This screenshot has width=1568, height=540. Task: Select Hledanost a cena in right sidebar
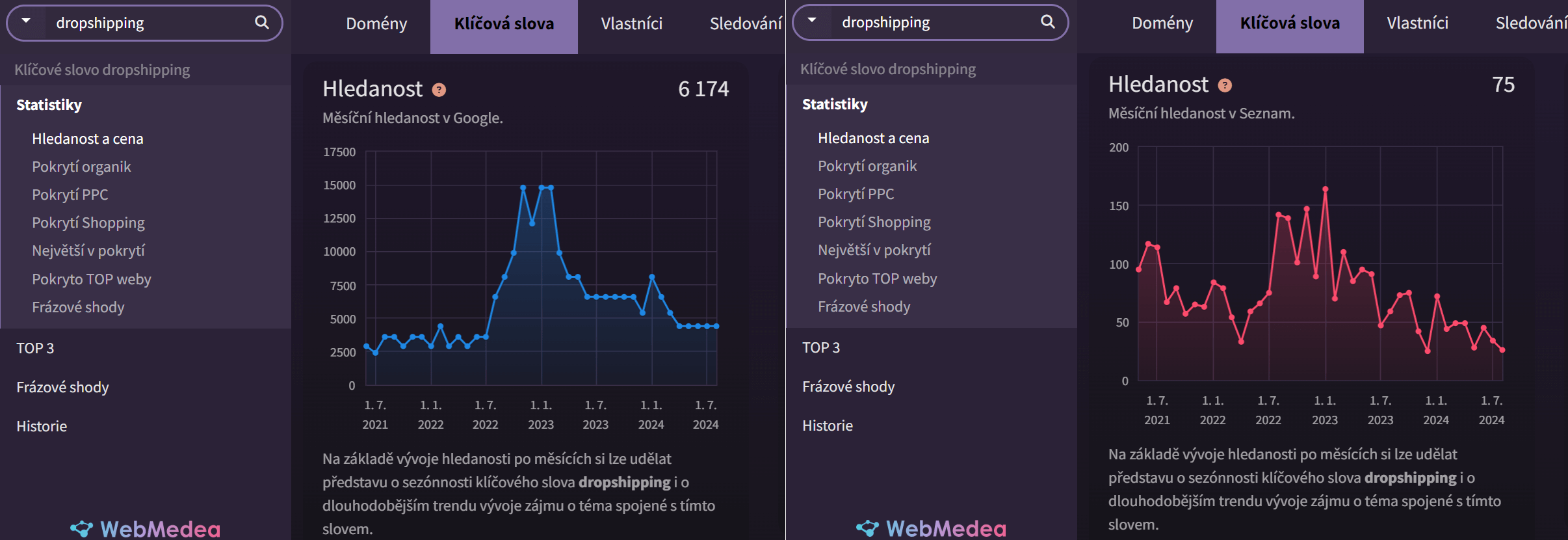pyautogui.click(x=874, y=138)
